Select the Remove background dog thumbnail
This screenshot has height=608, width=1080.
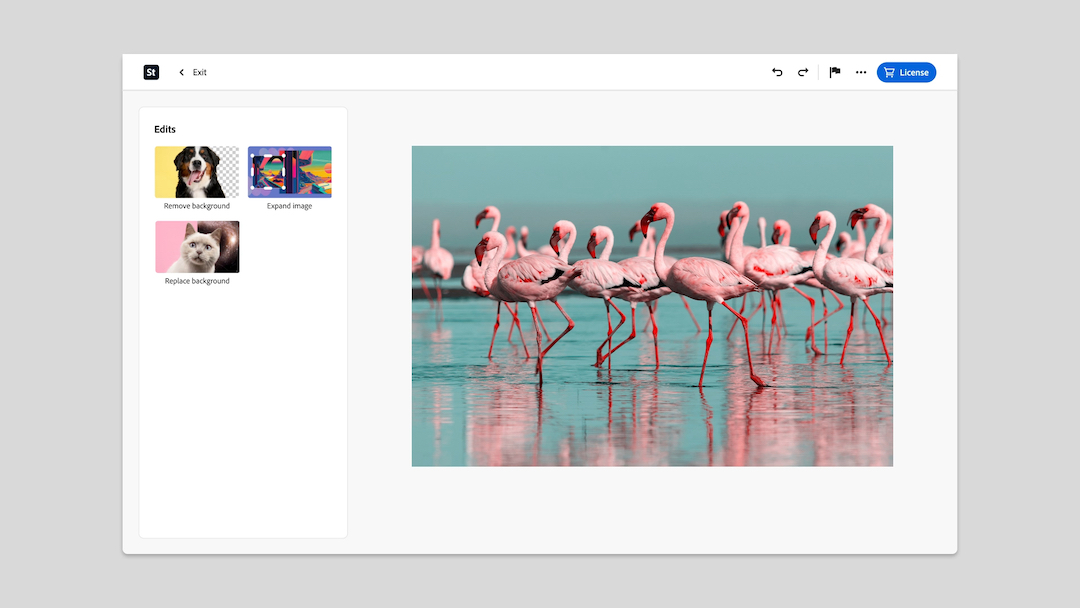click(x=197, y=172)
